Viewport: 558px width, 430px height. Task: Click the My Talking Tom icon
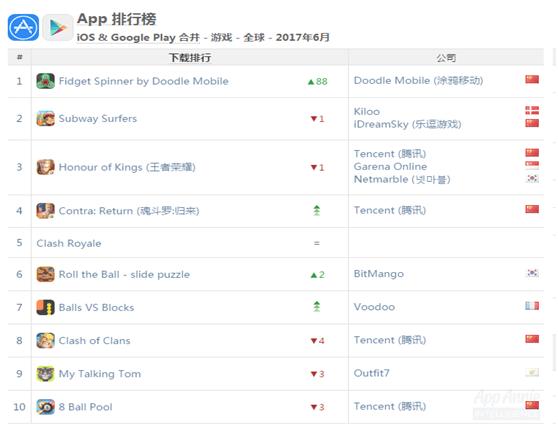point(46,374)
